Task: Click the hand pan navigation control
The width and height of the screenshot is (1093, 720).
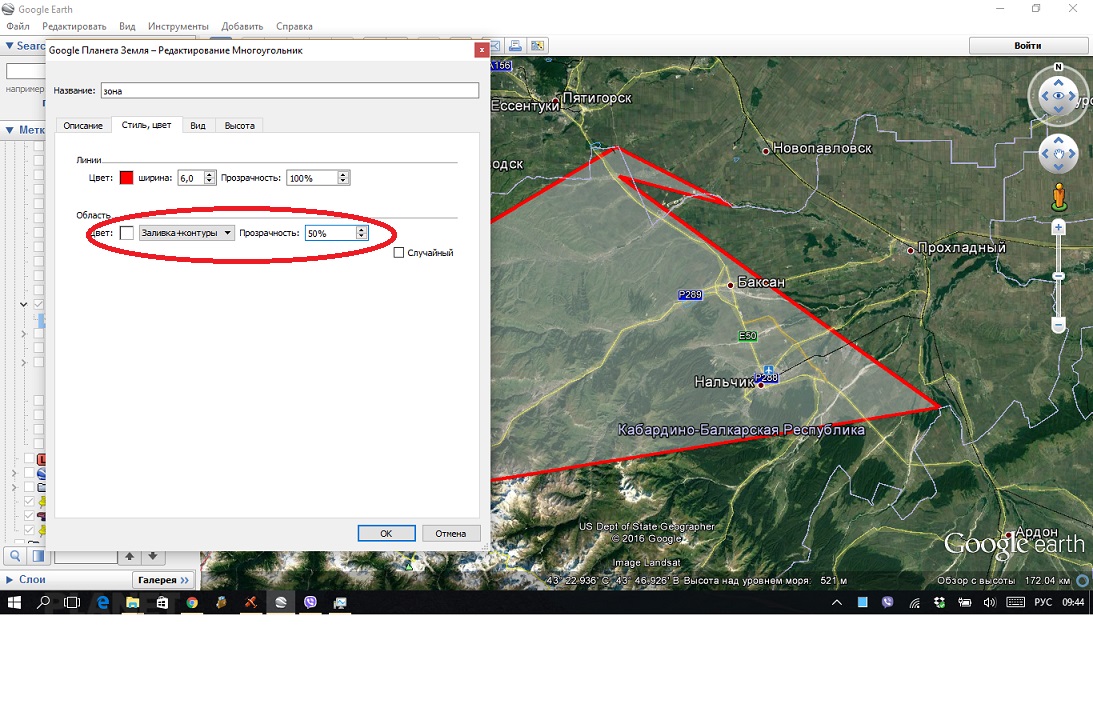Action: click(x=1058, y=154)
